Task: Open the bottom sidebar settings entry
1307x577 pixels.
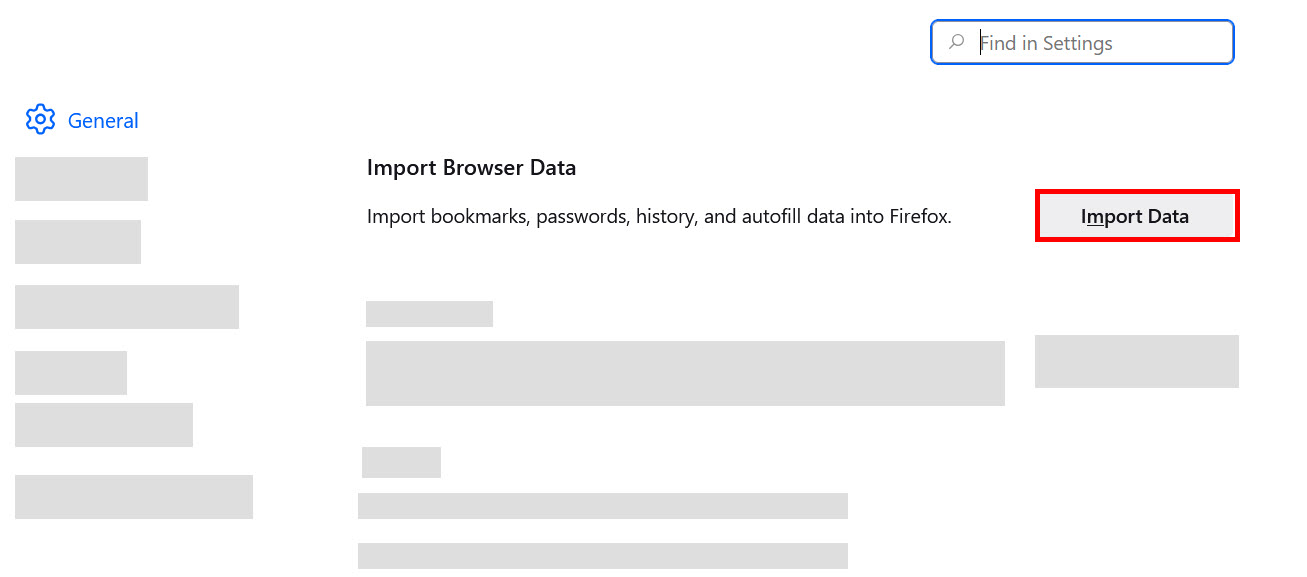Action: coord(133,496)
